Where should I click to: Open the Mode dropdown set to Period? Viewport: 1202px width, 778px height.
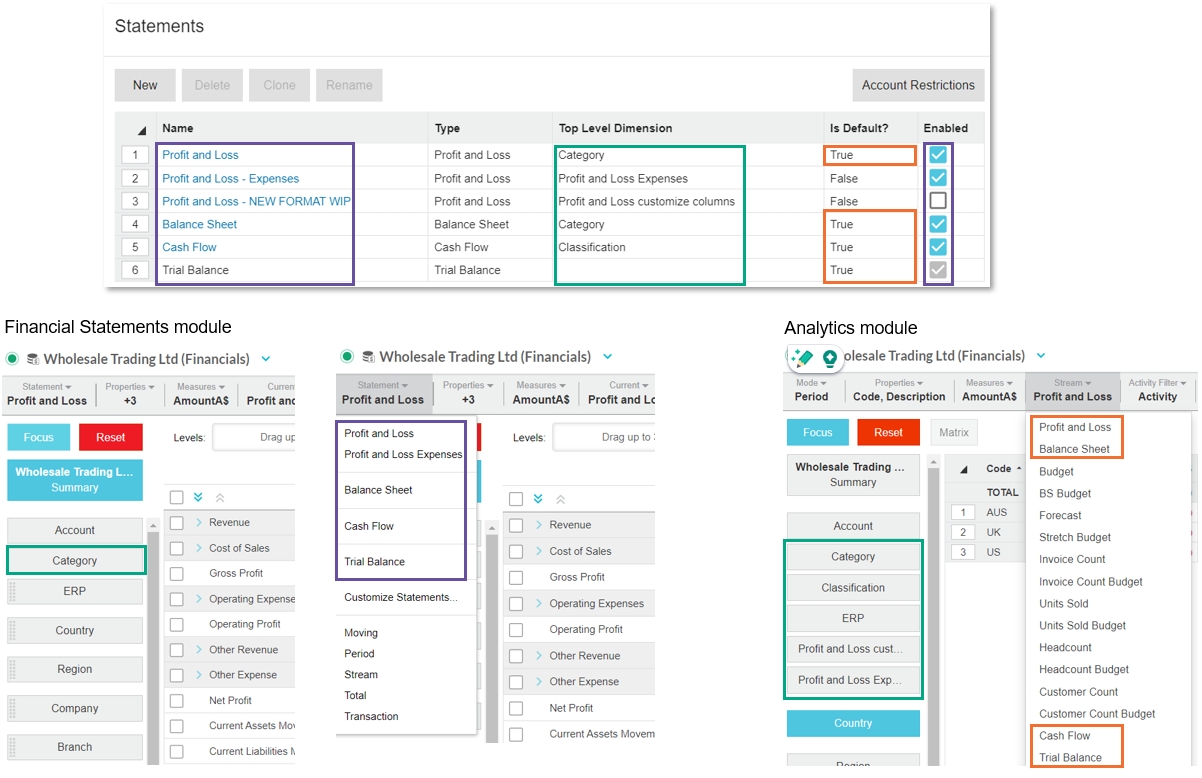[811, 390]
